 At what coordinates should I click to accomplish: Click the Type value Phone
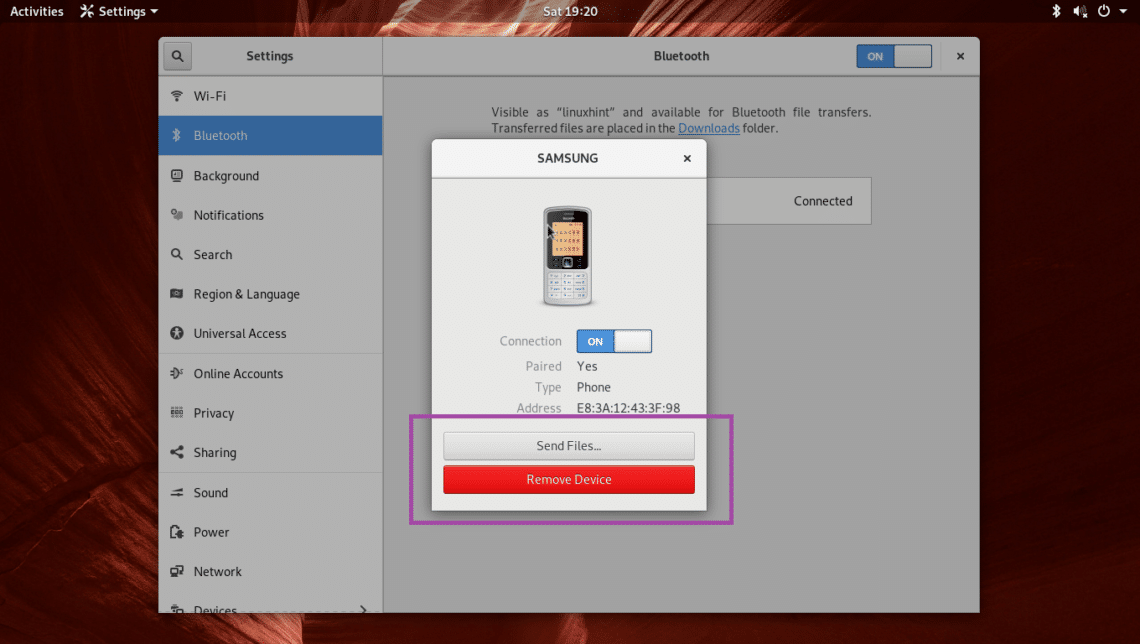point(593,387)
